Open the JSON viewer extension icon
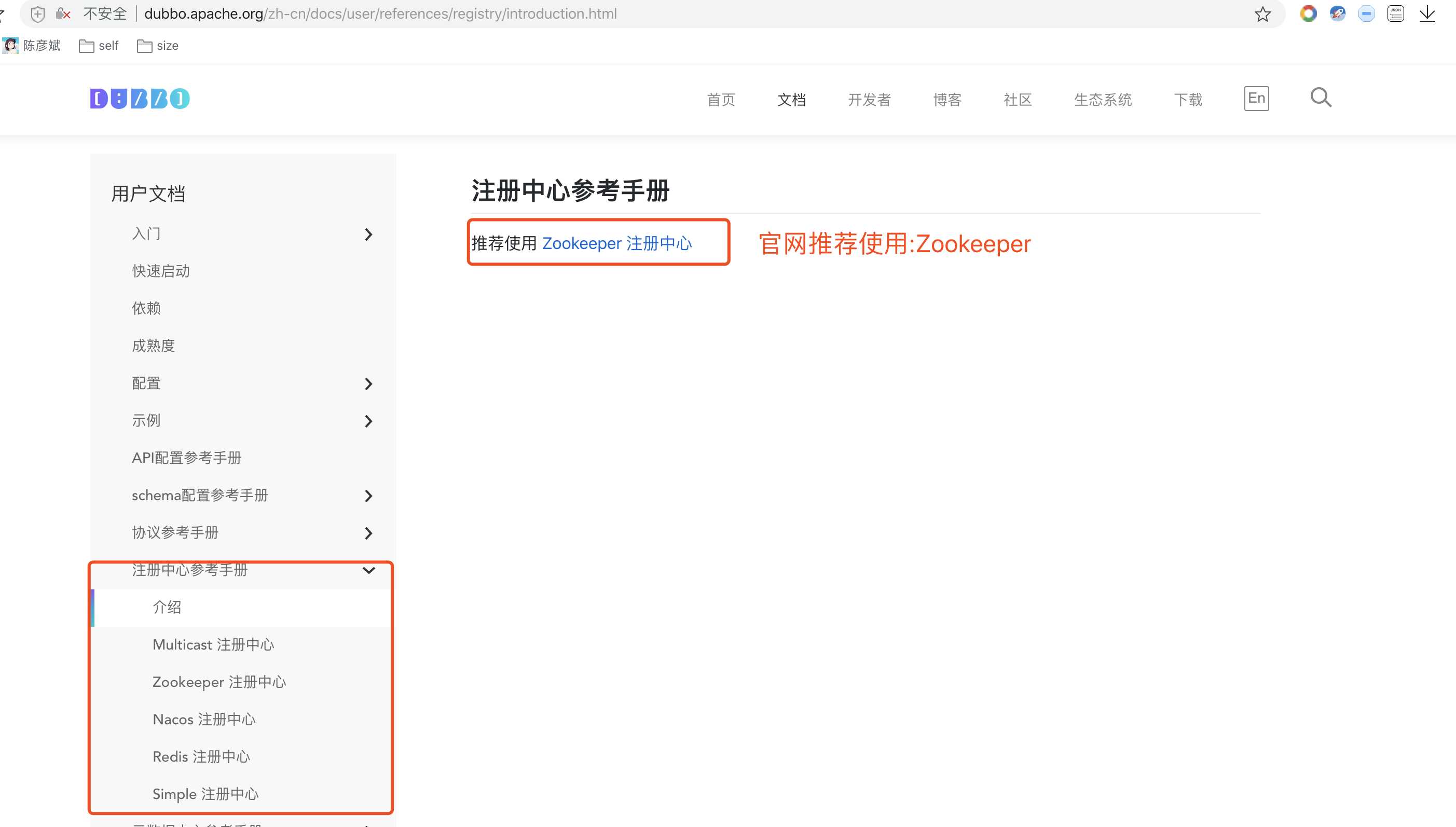 [x=1396, y=13]
